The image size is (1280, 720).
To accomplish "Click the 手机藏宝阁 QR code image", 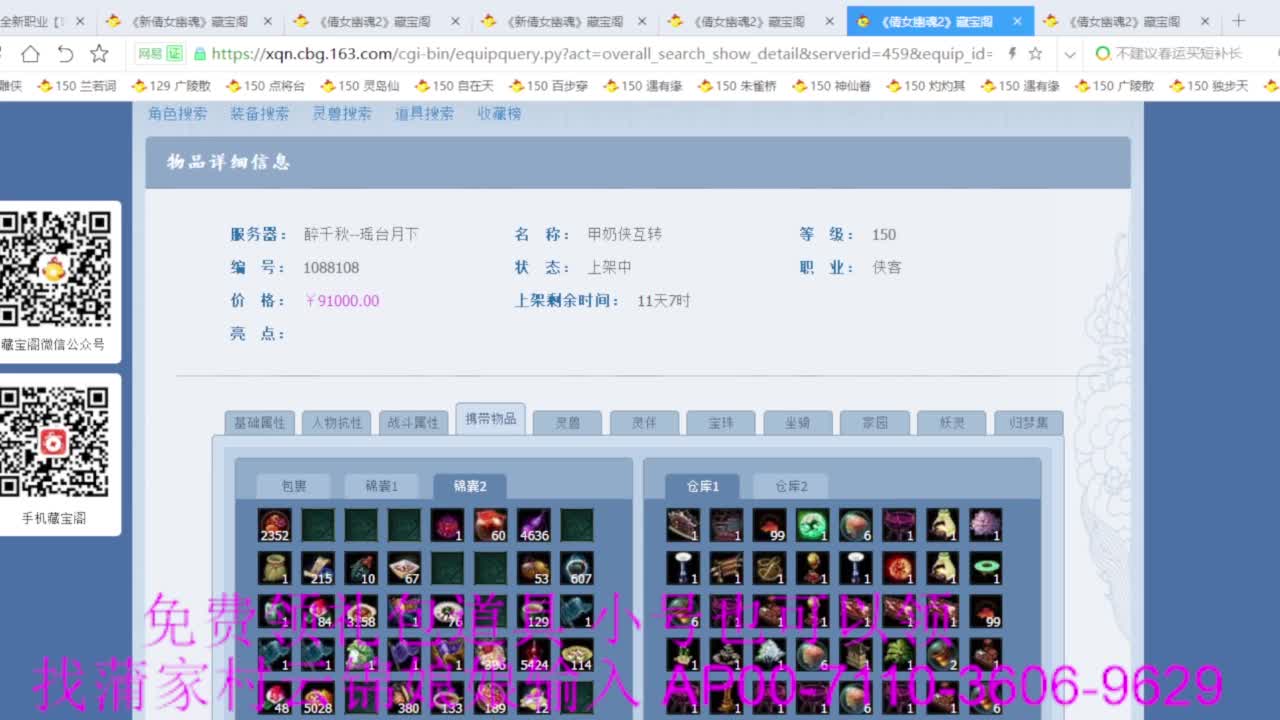I will point(54,442).
